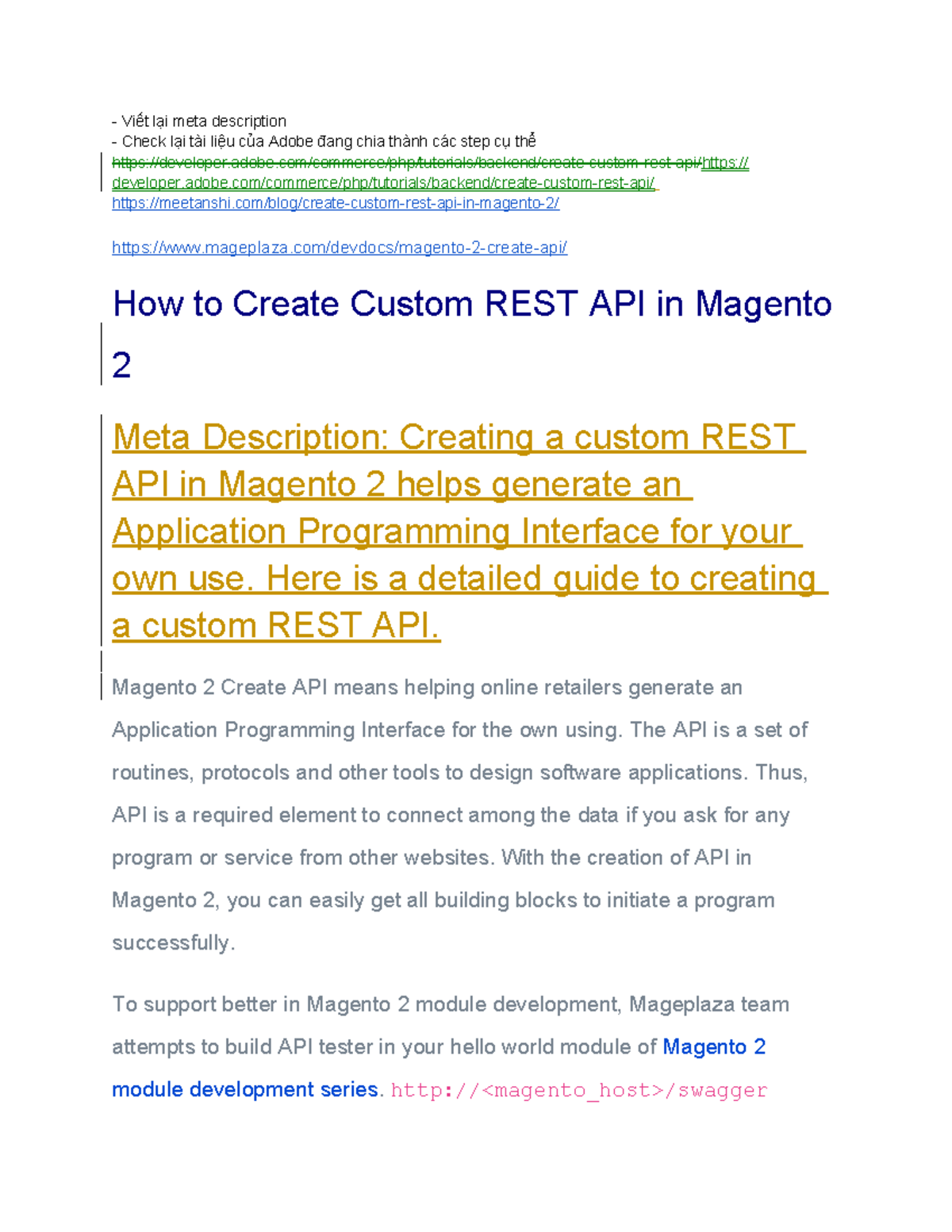Screen dimensions: 952x1232
Task: Click the note 'Viết lại meta description'
Action: coord(199,121)
